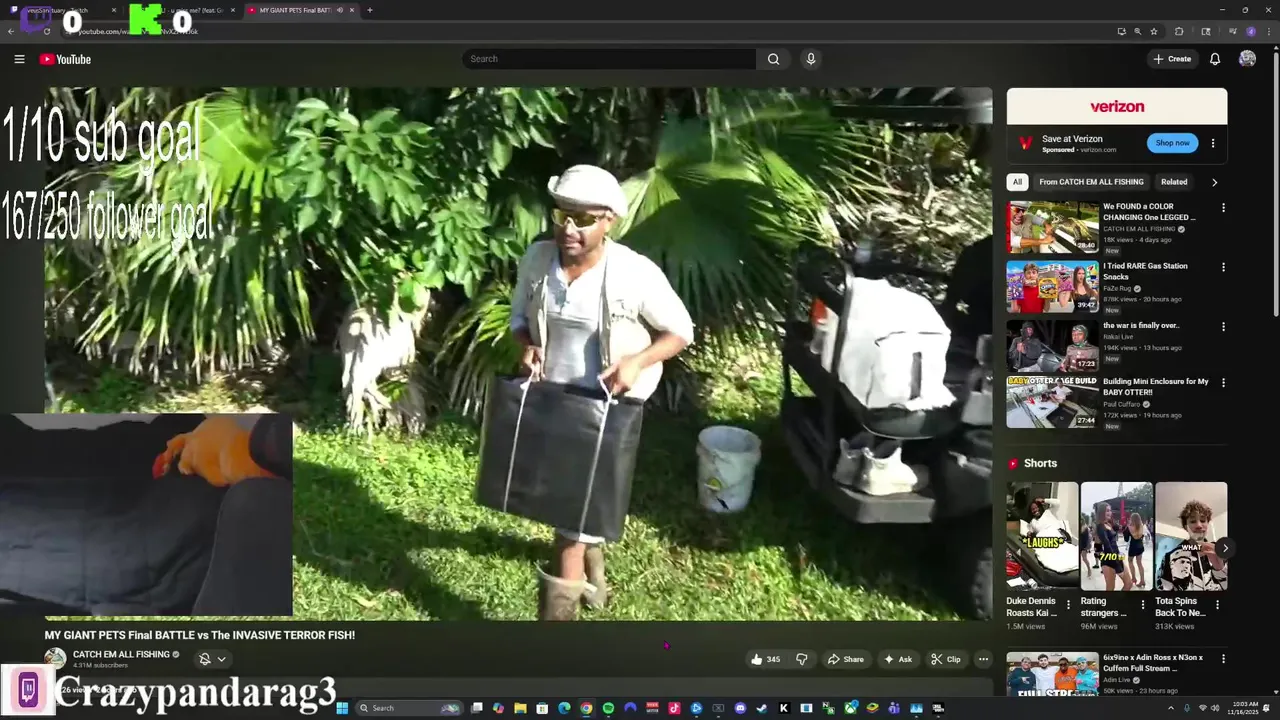Play the Rating strangers short
This screenshot has height=720, width=1280.
point(1116,536)
